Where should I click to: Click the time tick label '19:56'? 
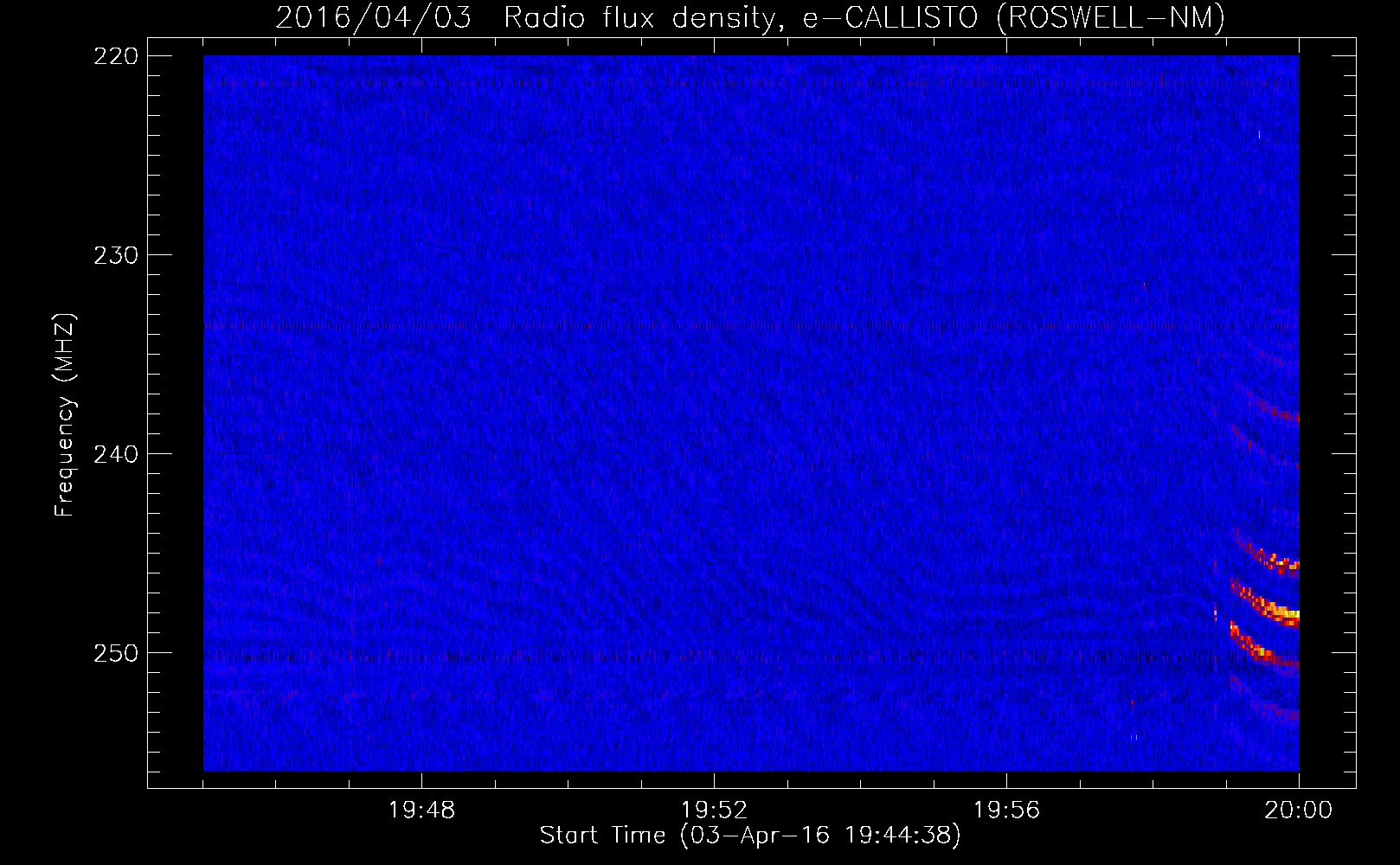point(1006,811)
